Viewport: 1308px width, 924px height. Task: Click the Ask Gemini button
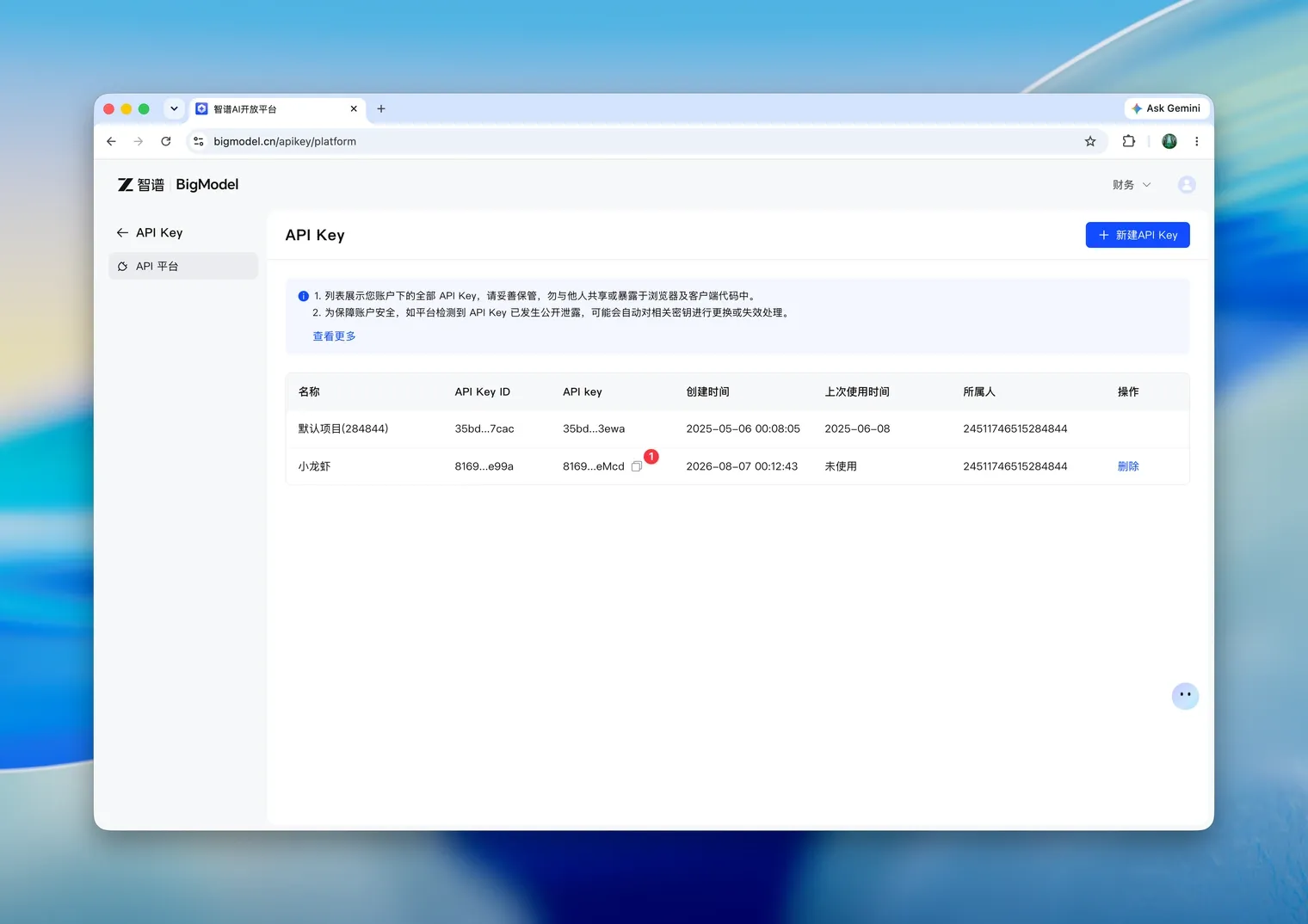1167,108
